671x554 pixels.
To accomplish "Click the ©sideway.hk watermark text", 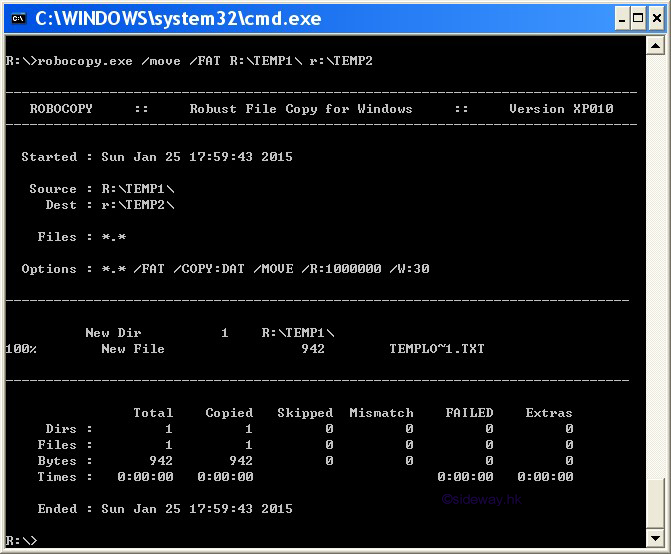I will click(481, 498).
